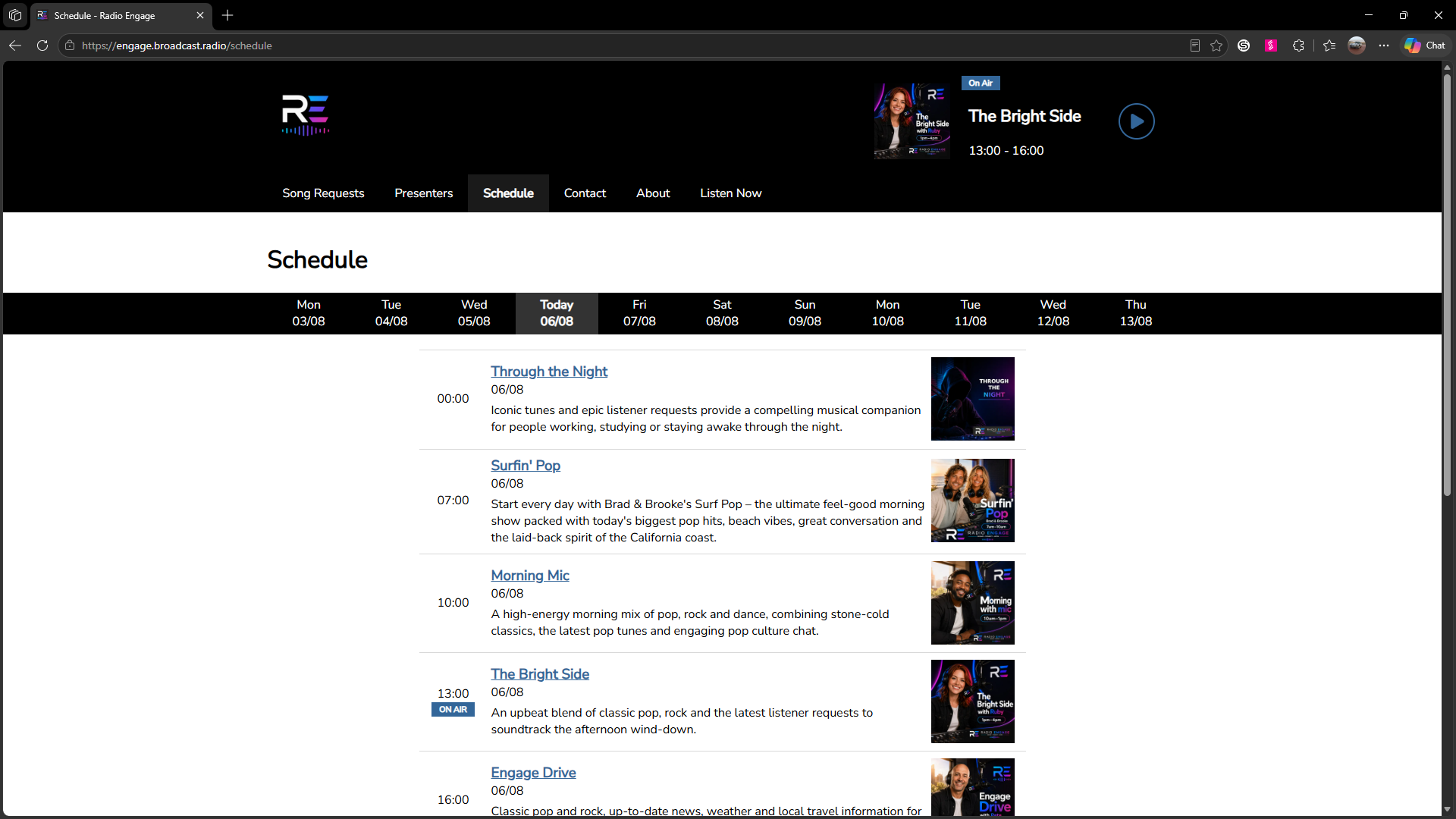
Task: Open Listen Now page
Action: click(731, 193)
